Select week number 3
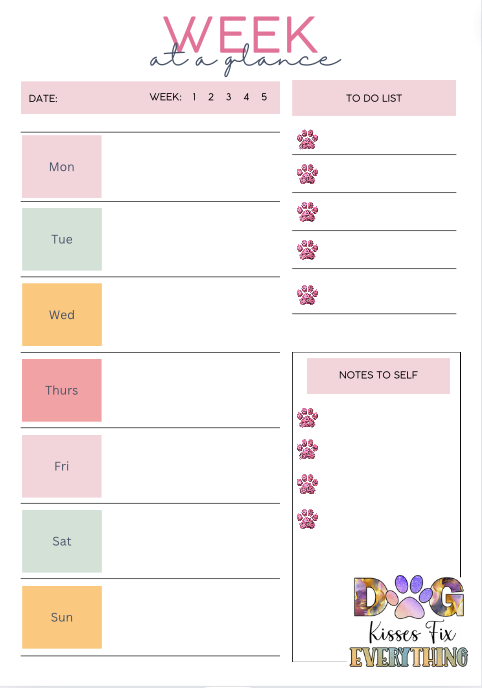 [229, 97]
